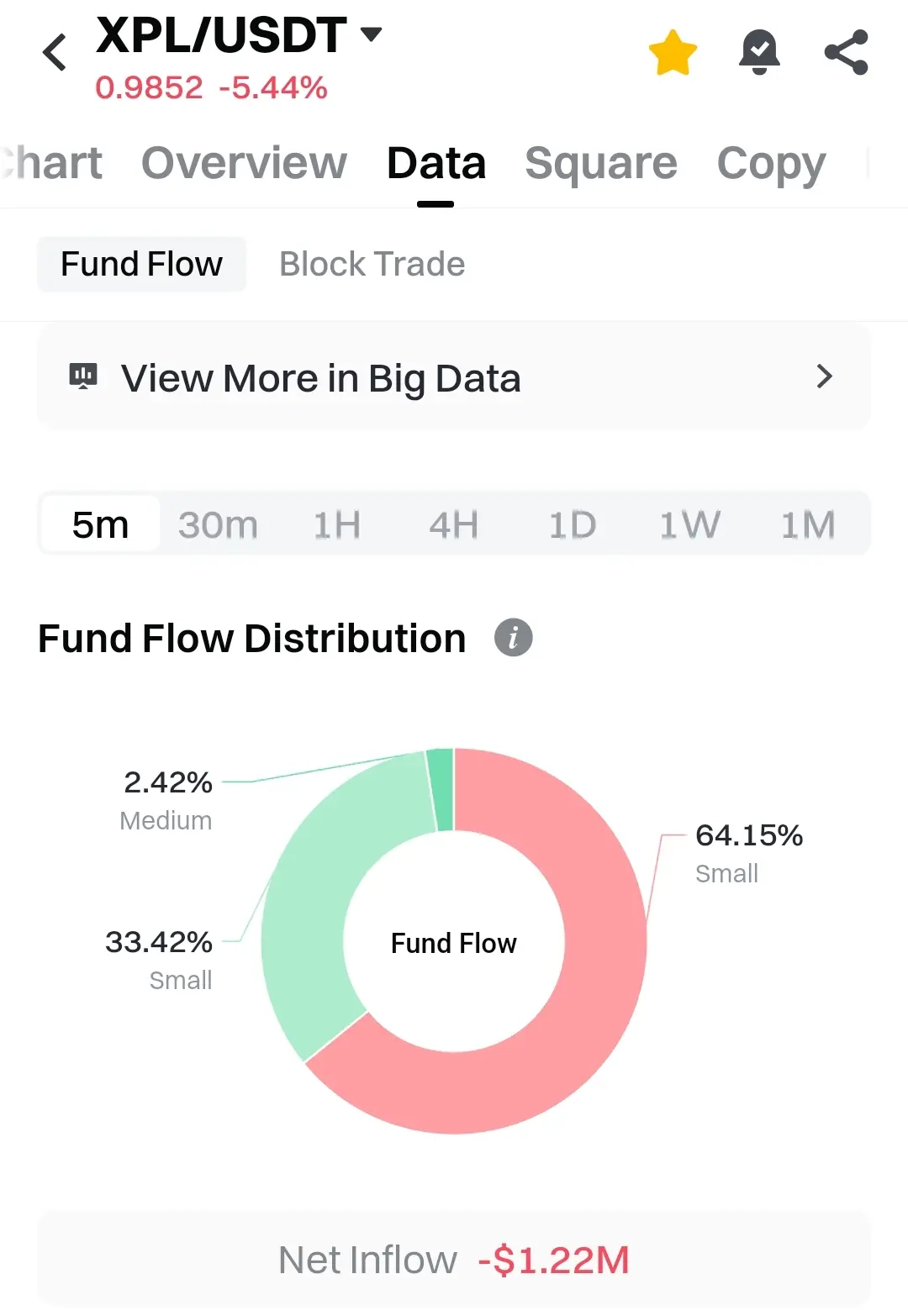Tap the Net Inflow summary bar
Image resolution: width=908 pixels, height=1316 pixels.
(x=454, y=1259)
